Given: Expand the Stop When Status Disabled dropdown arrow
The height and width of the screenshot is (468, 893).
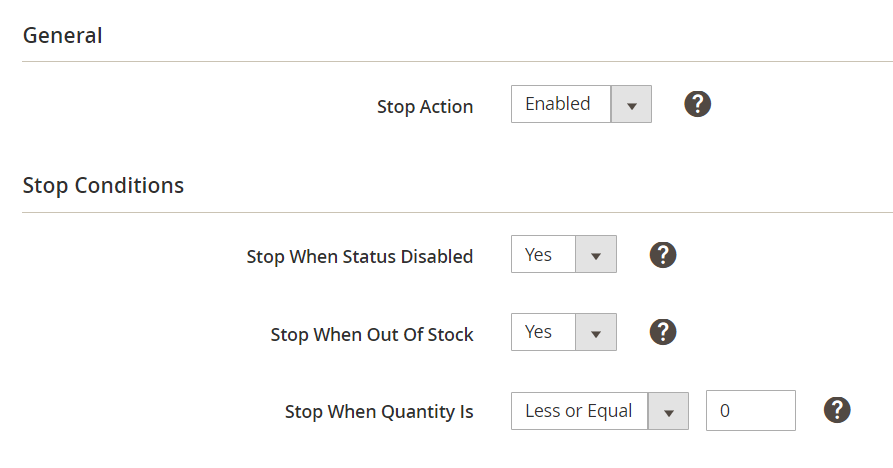Looking at the screenshot, I should [x=596, y=255].
